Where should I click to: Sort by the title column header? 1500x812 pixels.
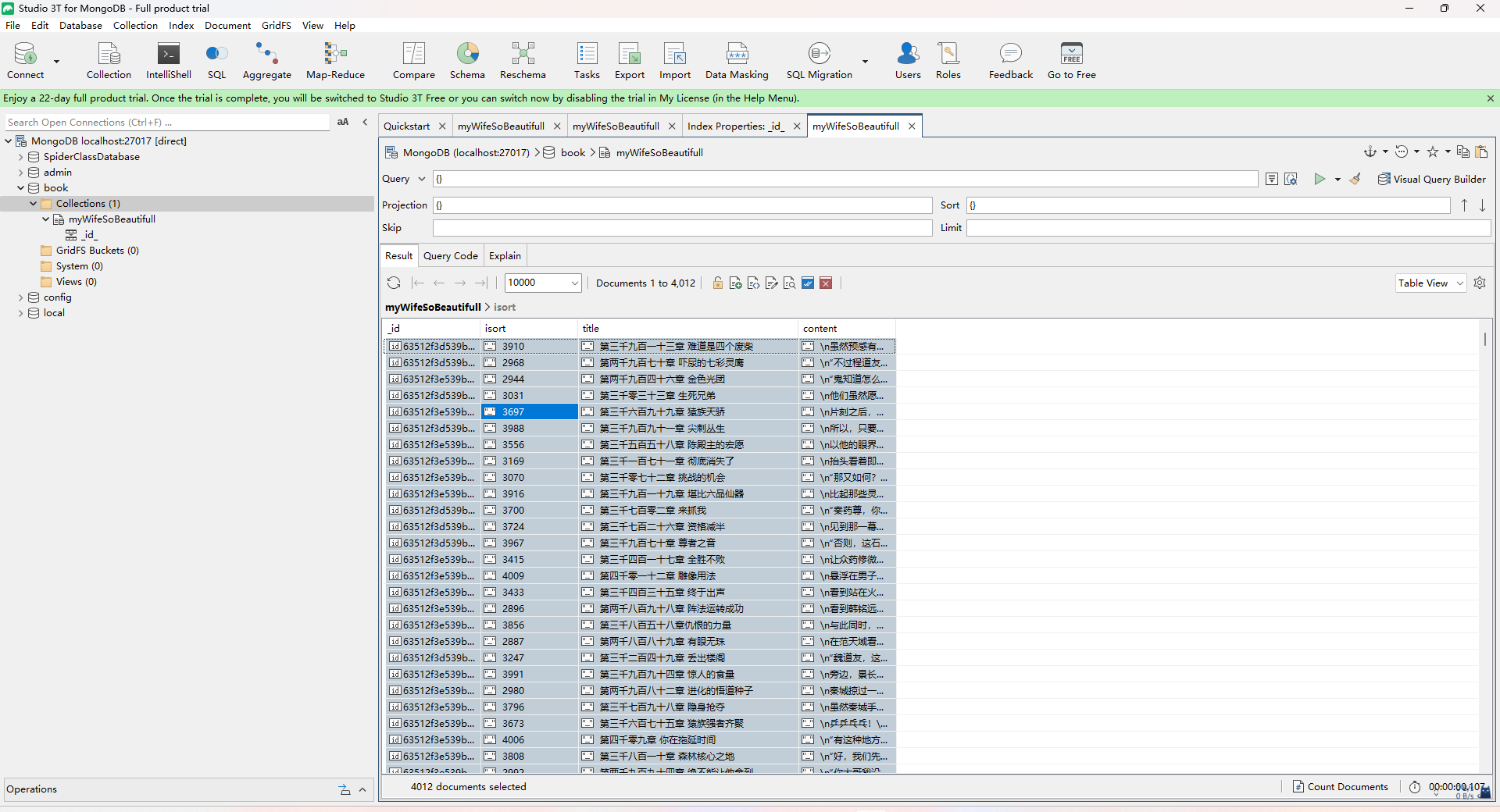tap(687, 328)
